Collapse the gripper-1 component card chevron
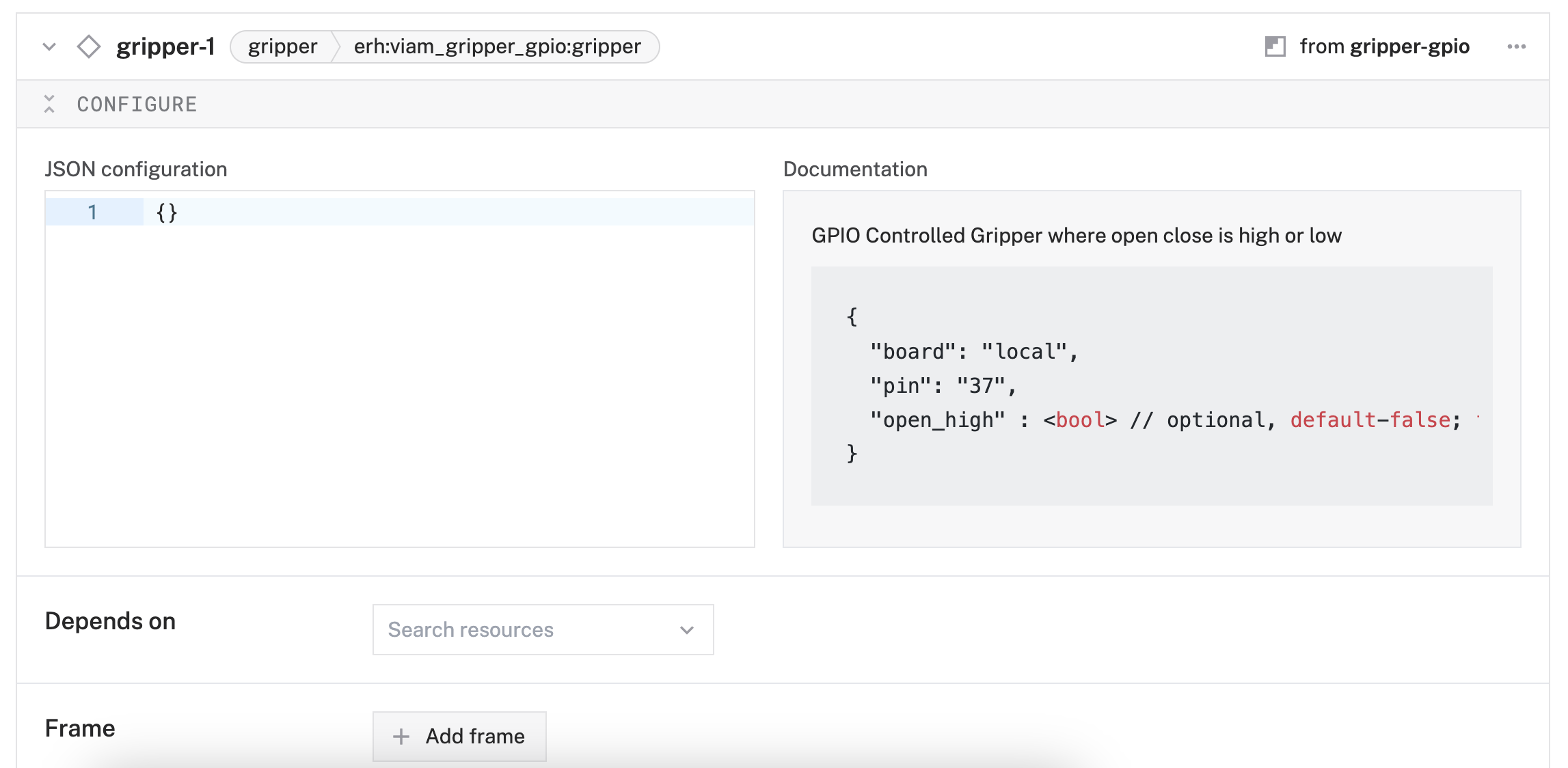The image size is (1568, 768). click(49, 46)
